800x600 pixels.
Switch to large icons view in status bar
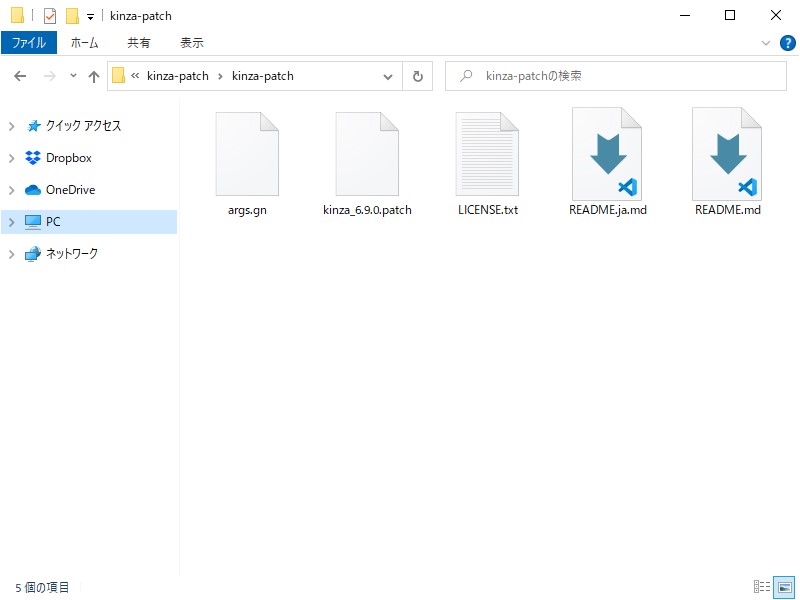pyautogui.click(x=783, y=587)
